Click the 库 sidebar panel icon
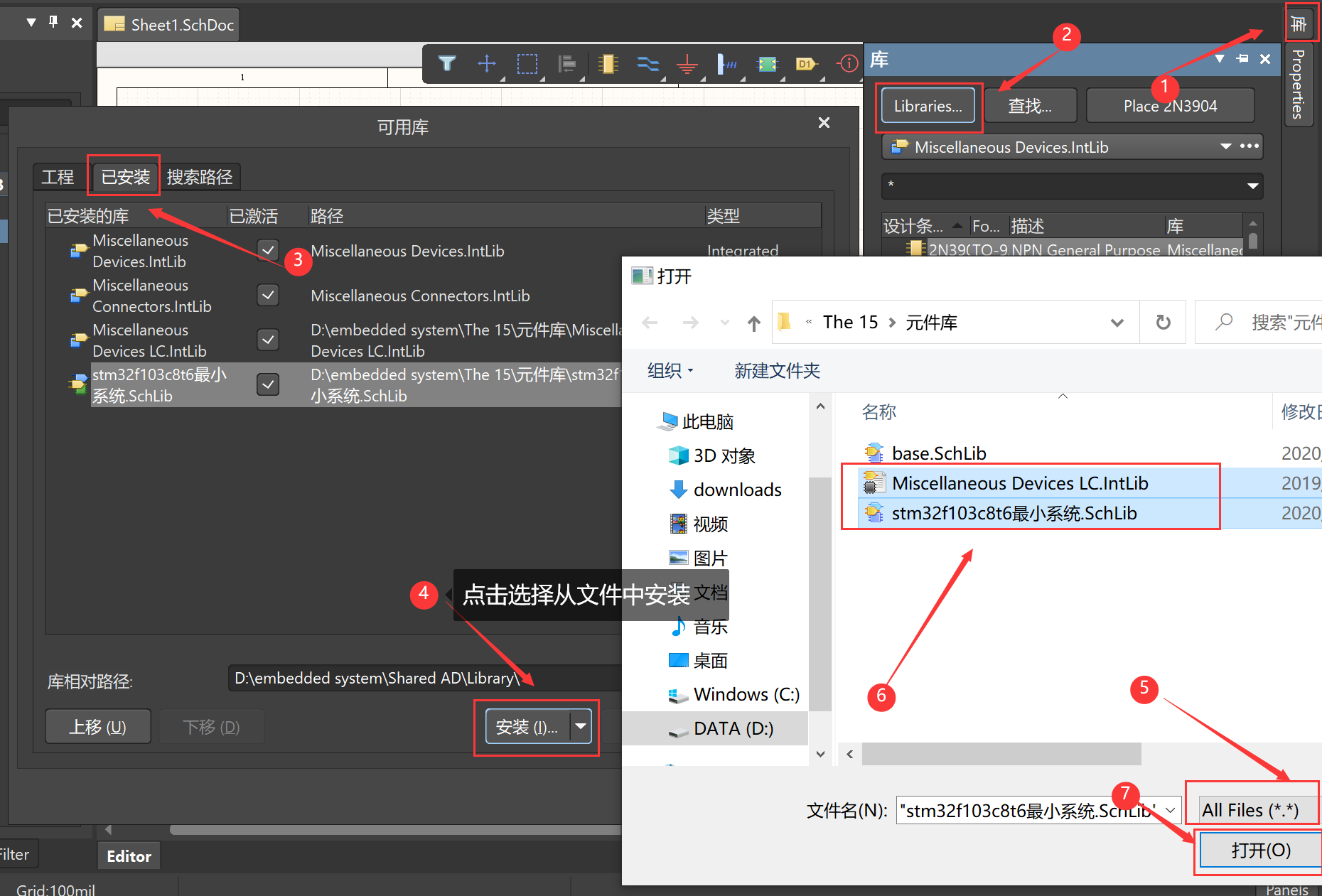This screenshot has height=896, width=1322. [x=1299, y=24]
